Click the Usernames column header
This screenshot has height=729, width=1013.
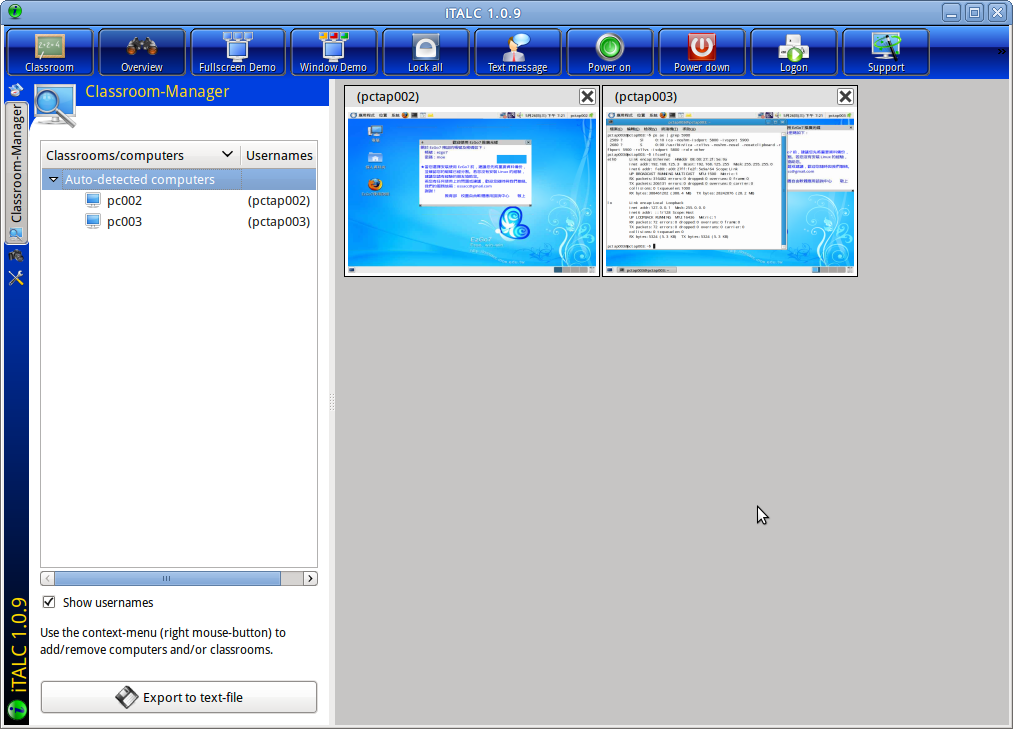coord(279,155)
